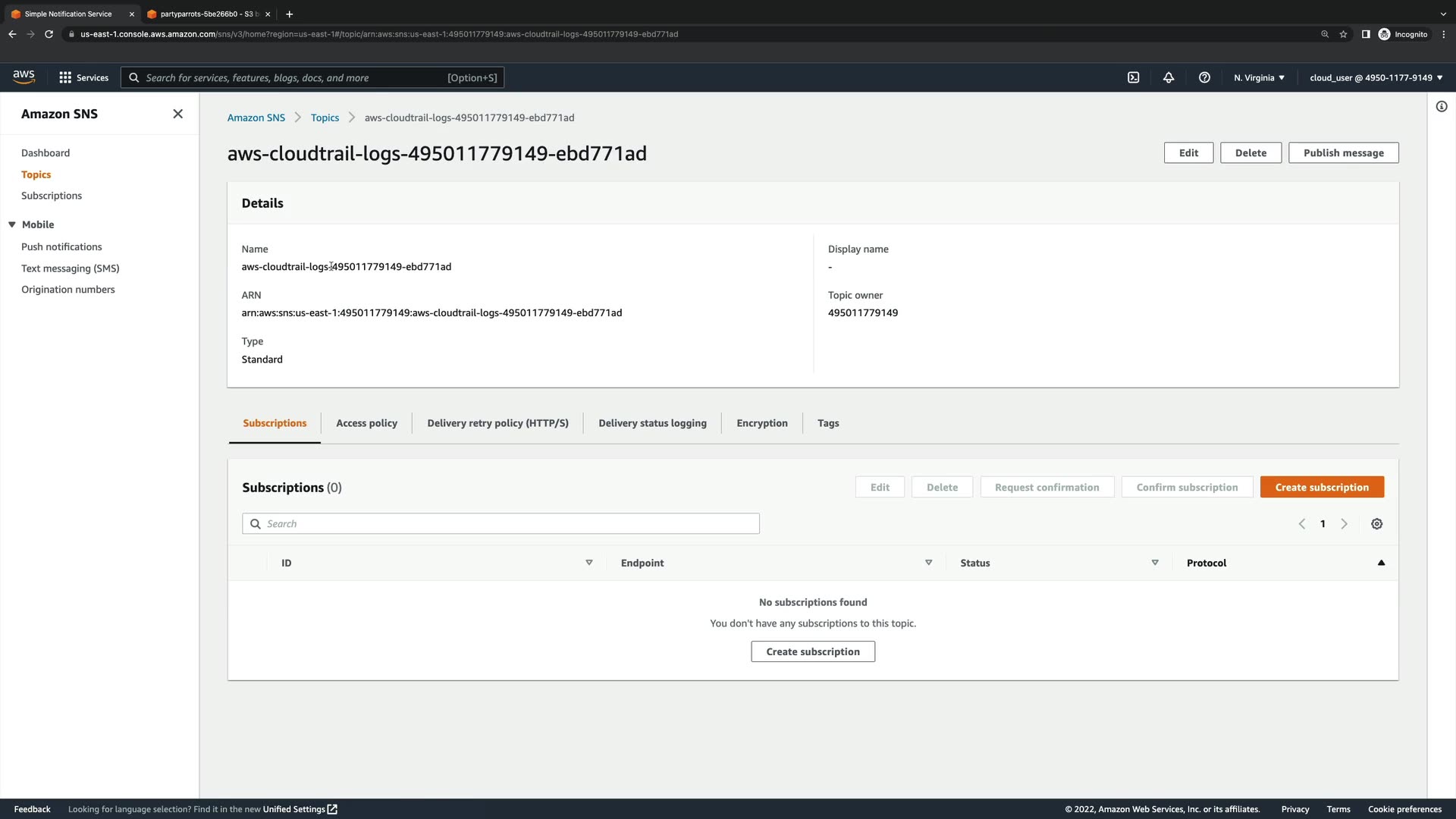The width and height of the screenshot is (1456, 819).
Task: Open subscriptions table settings gear
Action: pos(1376,524)
